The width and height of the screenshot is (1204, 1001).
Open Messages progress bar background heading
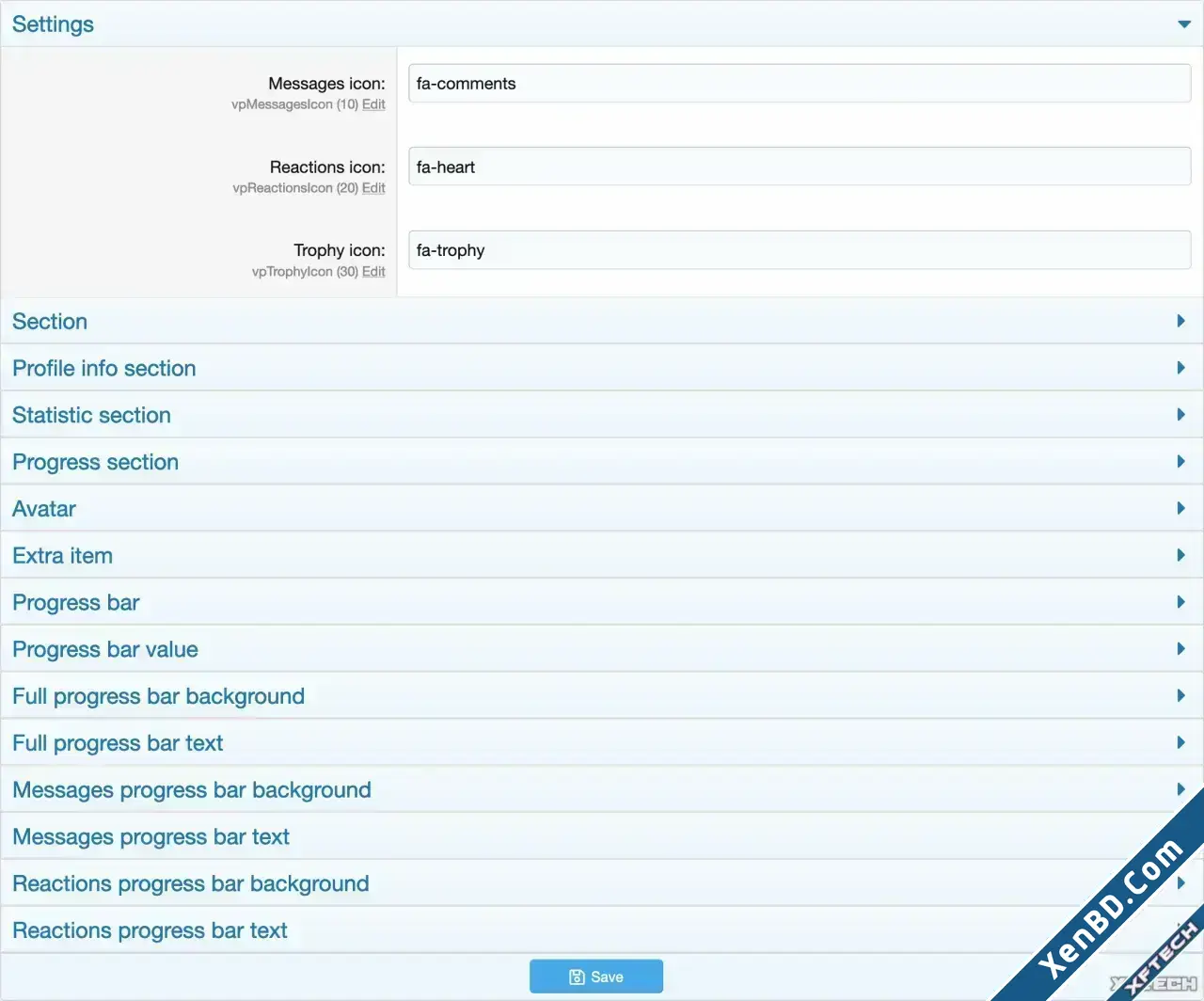point(192,790)
